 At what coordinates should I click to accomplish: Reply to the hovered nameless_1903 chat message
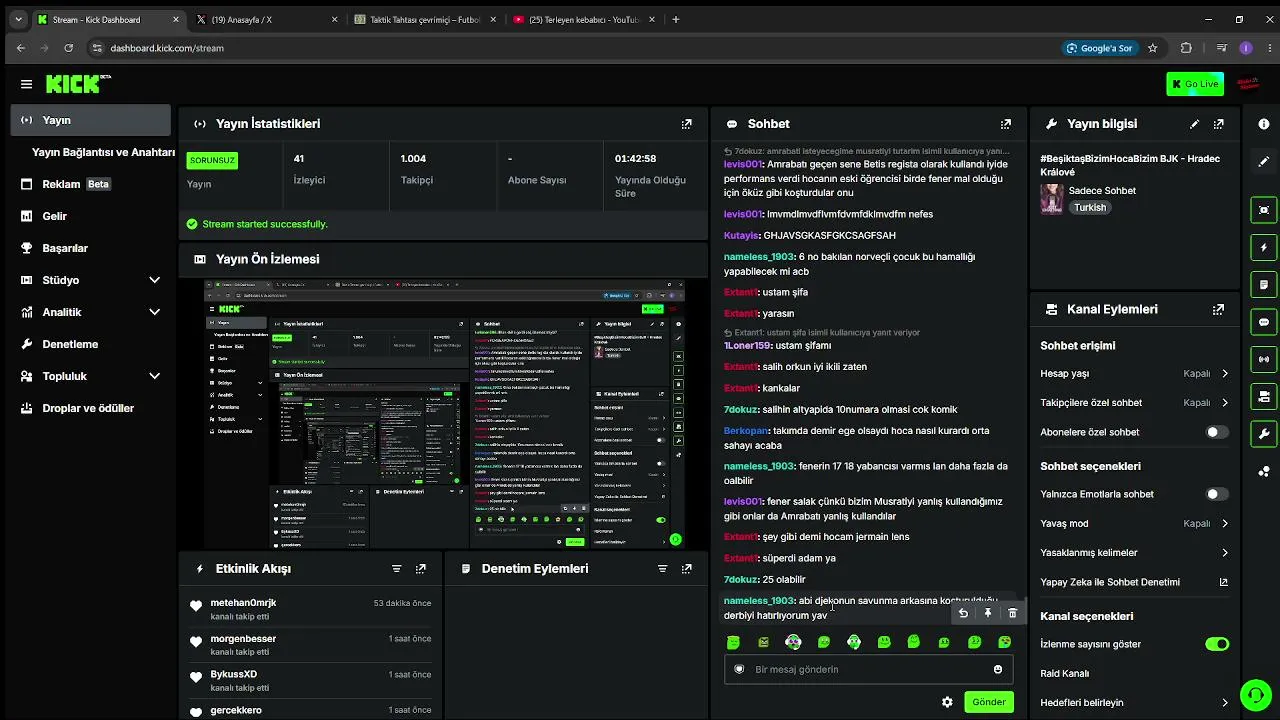point(963,613)
